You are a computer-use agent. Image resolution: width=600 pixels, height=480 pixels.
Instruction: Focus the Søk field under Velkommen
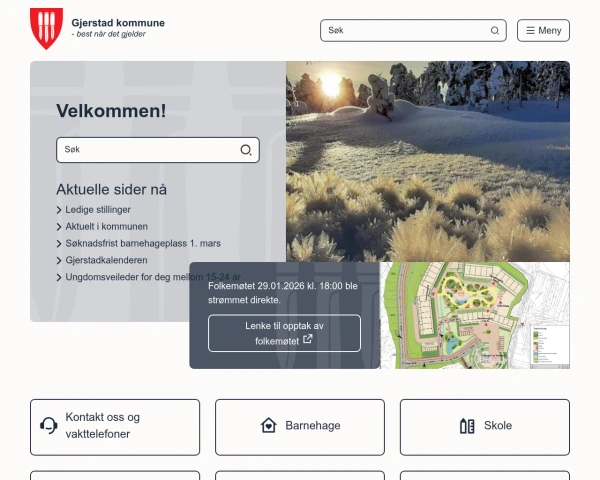click(x=145, y=150)
